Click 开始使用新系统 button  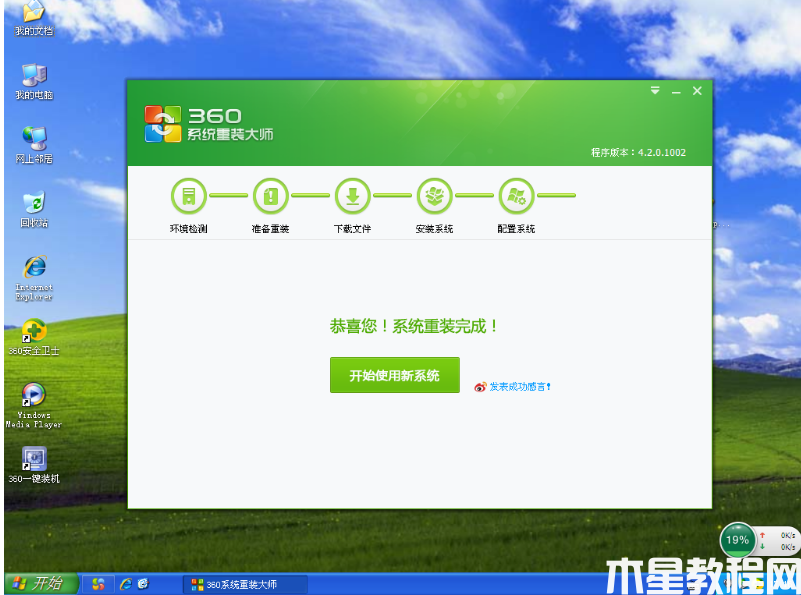[395, 375]
